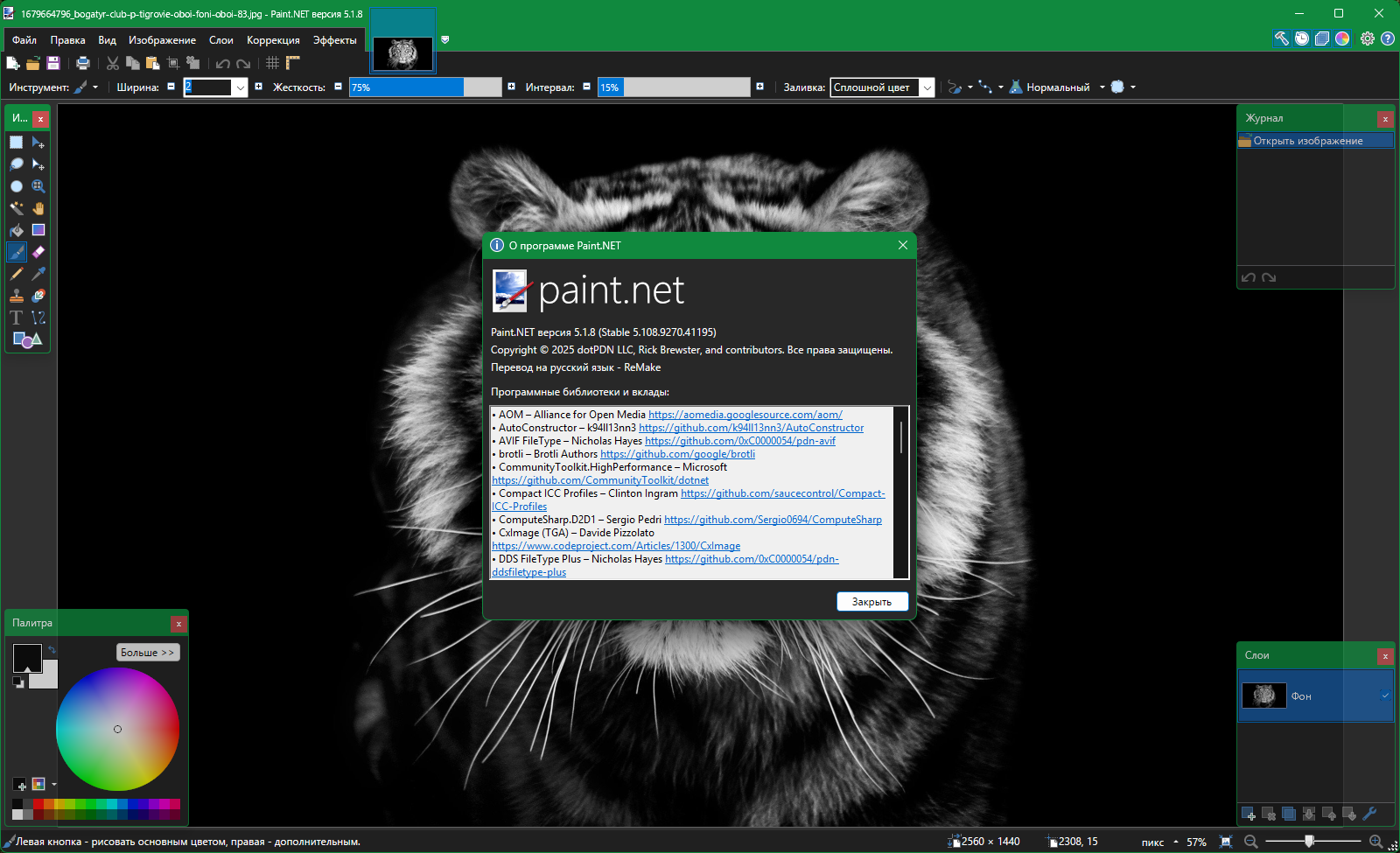Select the Color Picker eyedropper tool
Screen dimensions: 1400x853
(x=38, y=274)
